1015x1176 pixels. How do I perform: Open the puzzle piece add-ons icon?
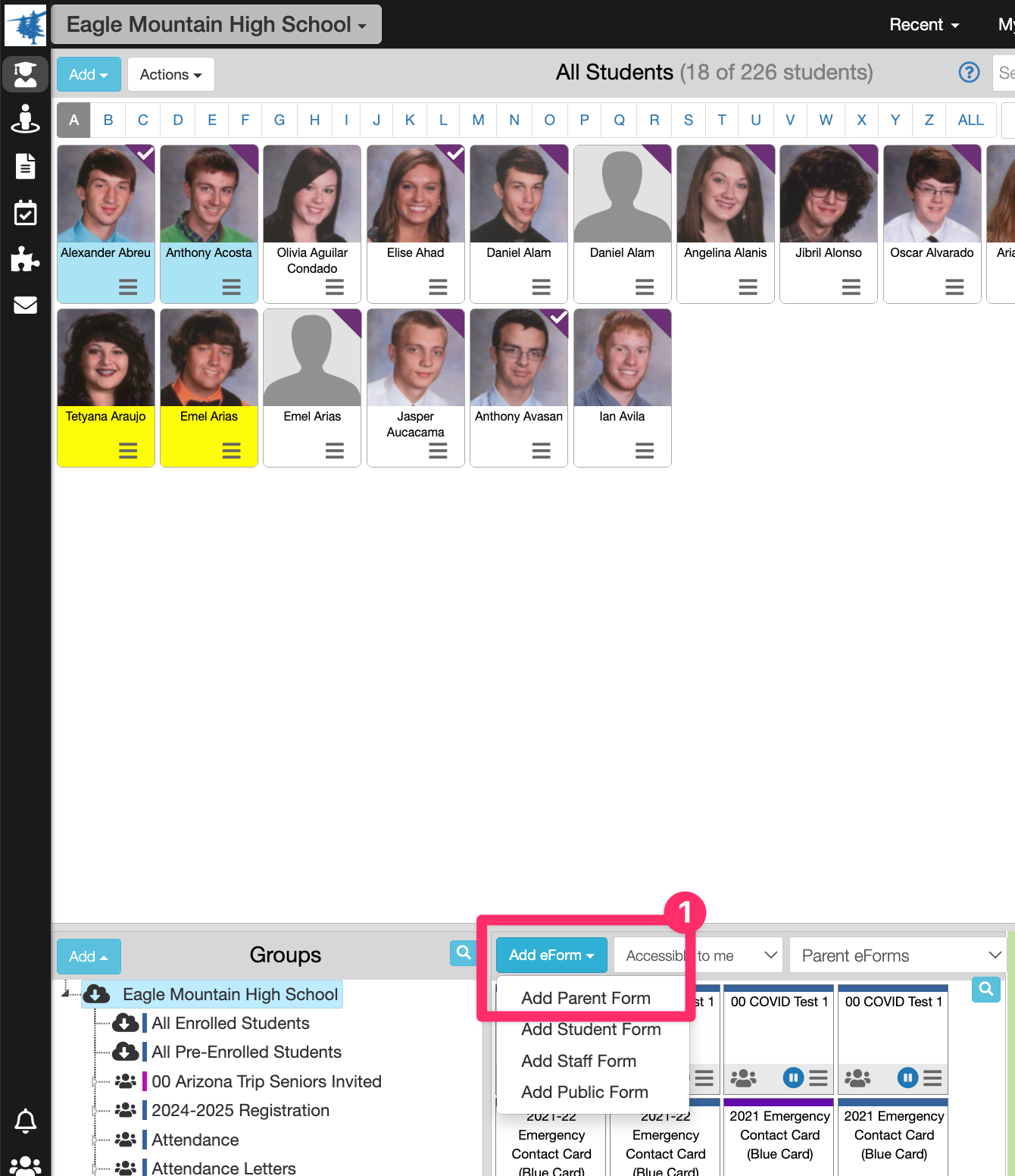point(25,258)
